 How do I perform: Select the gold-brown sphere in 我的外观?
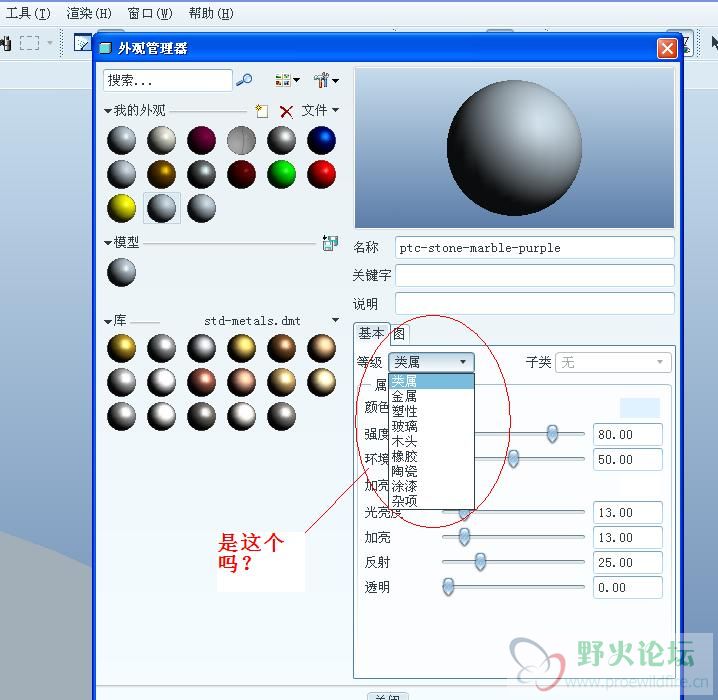(161, 174)
